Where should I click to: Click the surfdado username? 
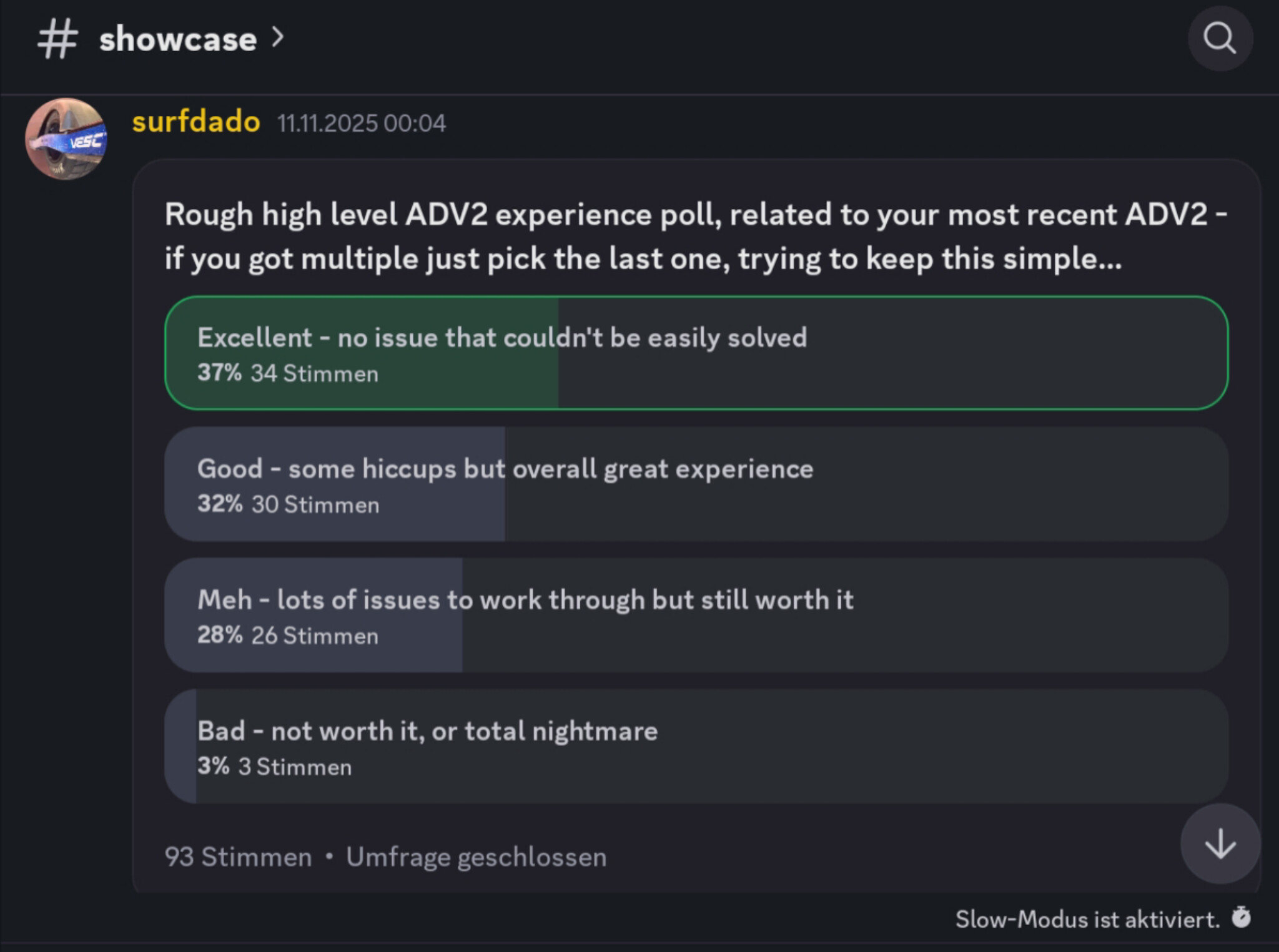pyautogui.click(x=196, y=122)
